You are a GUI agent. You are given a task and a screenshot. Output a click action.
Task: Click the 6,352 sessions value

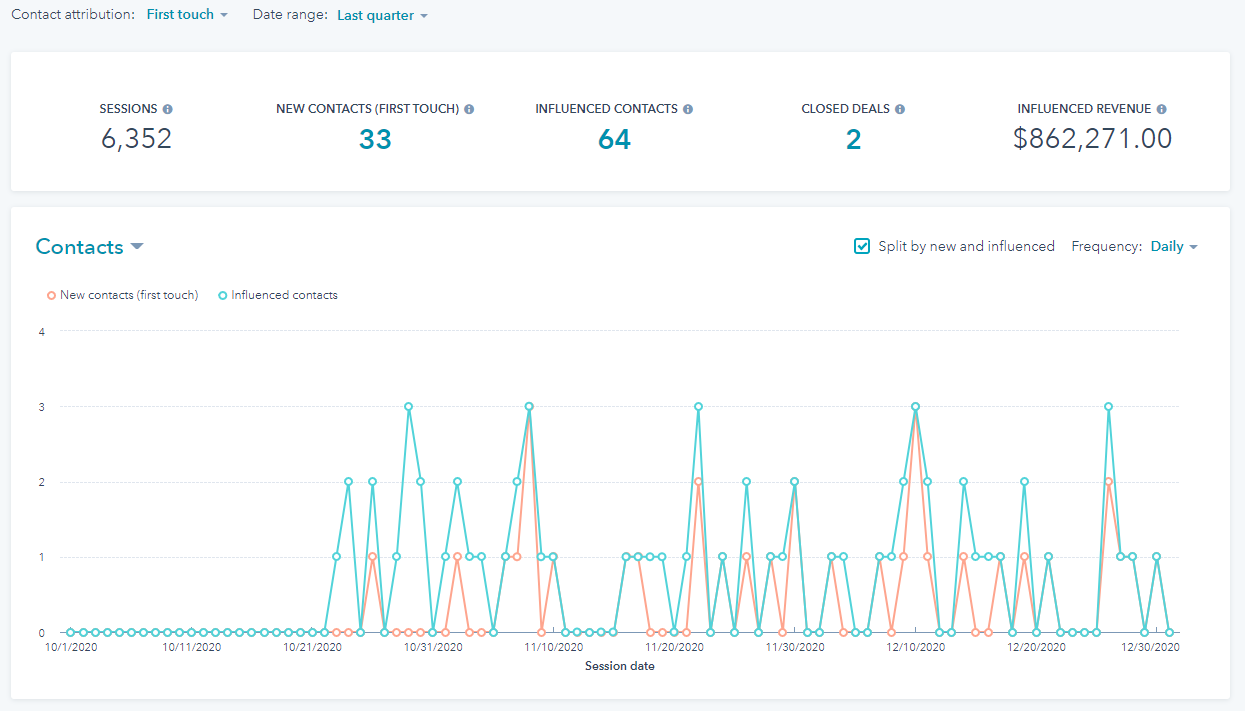coord(136,139)
